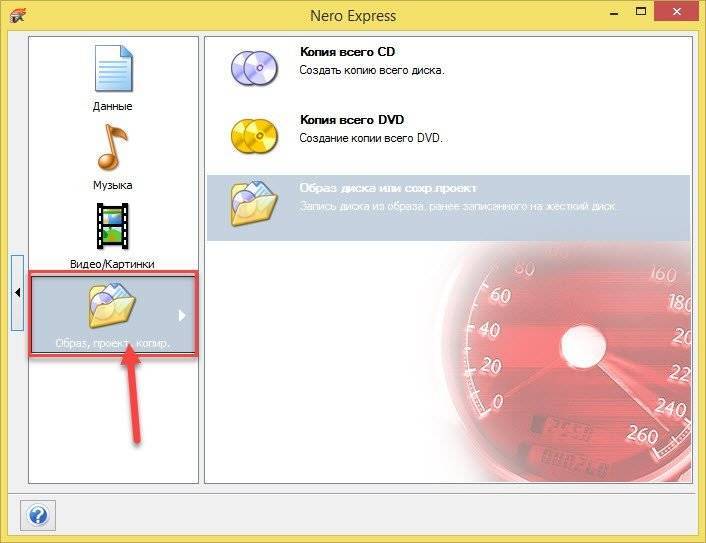This screenshot has height=543, width=706.
Task: Select the Музыка label
Action: click(x=113, y=185)
